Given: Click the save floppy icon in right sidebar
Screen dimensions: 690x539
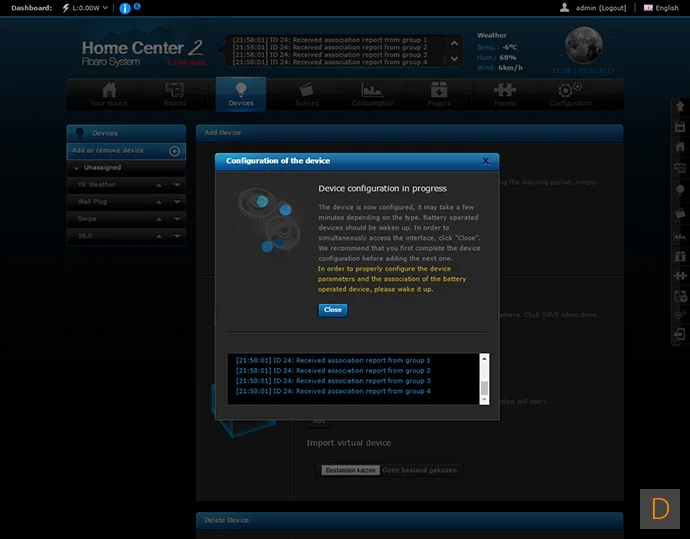Looking at the screenshot, I should [680, 127].
